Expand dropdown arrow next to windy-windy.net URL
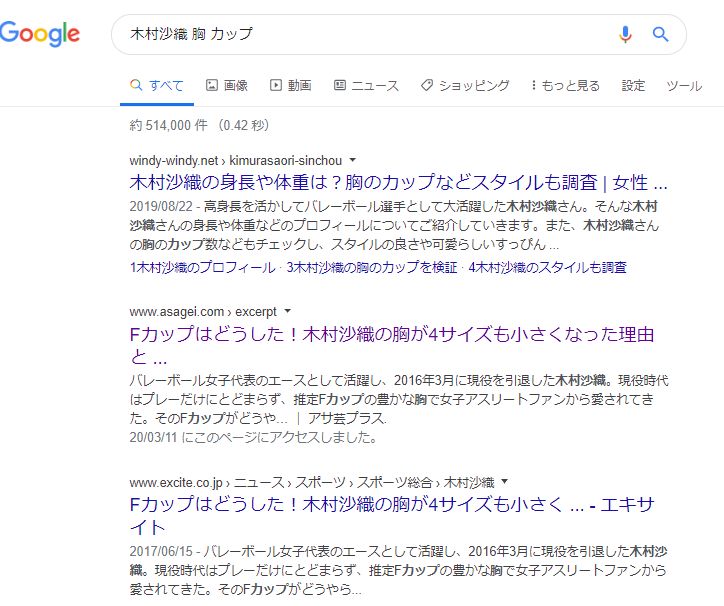 (353, 160)
